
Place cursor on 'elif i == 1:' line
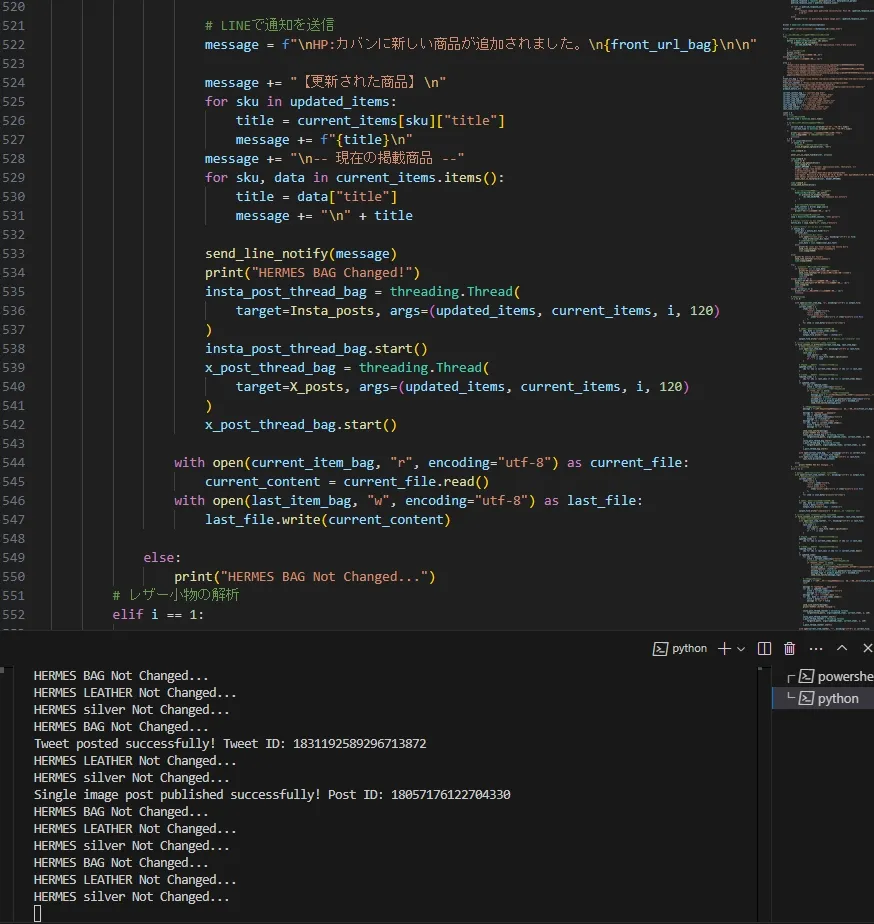[158, 614]
